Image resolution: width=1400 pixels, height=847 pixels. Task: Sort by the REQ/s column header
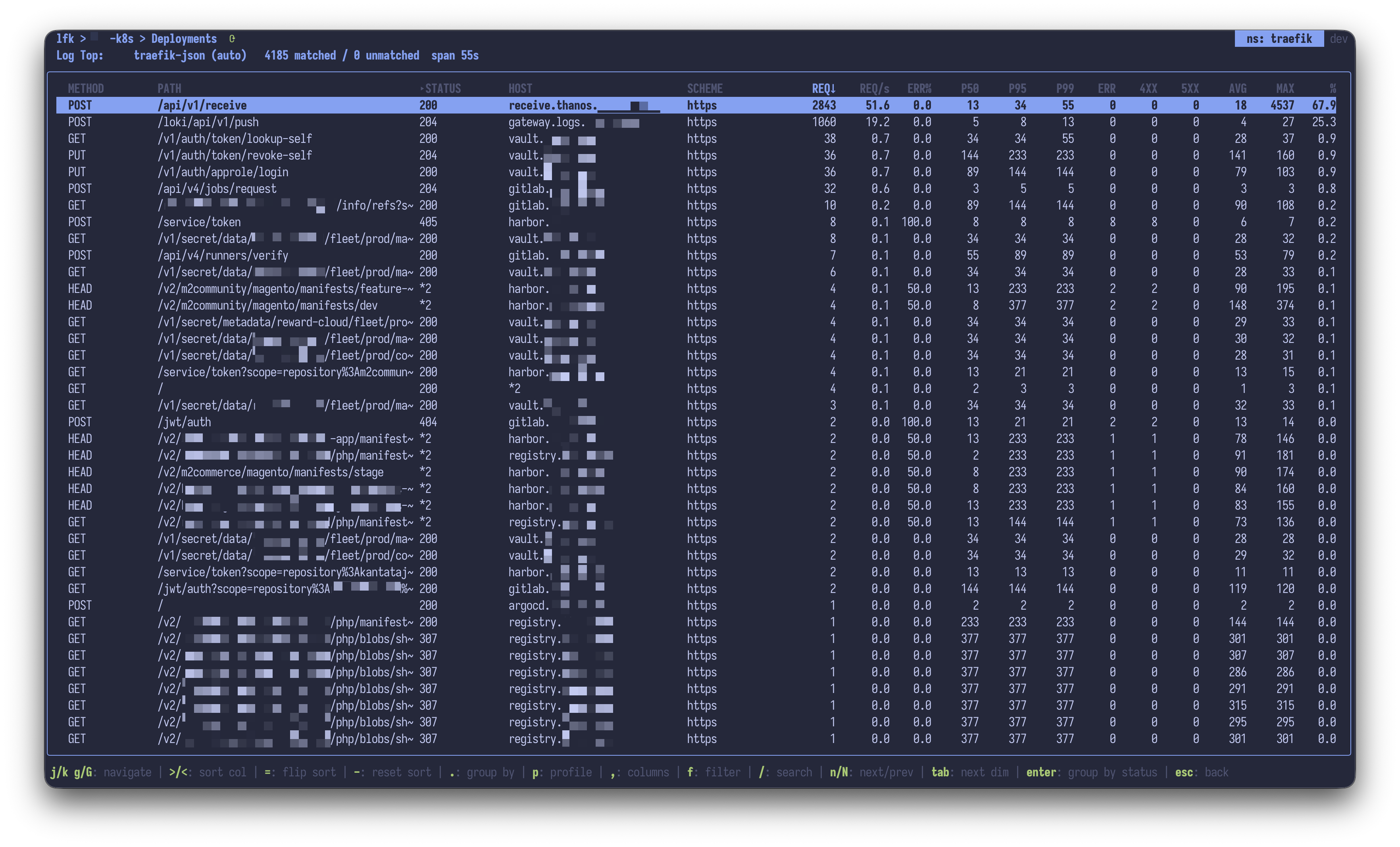pyautogui.click(x=874, y=89)
